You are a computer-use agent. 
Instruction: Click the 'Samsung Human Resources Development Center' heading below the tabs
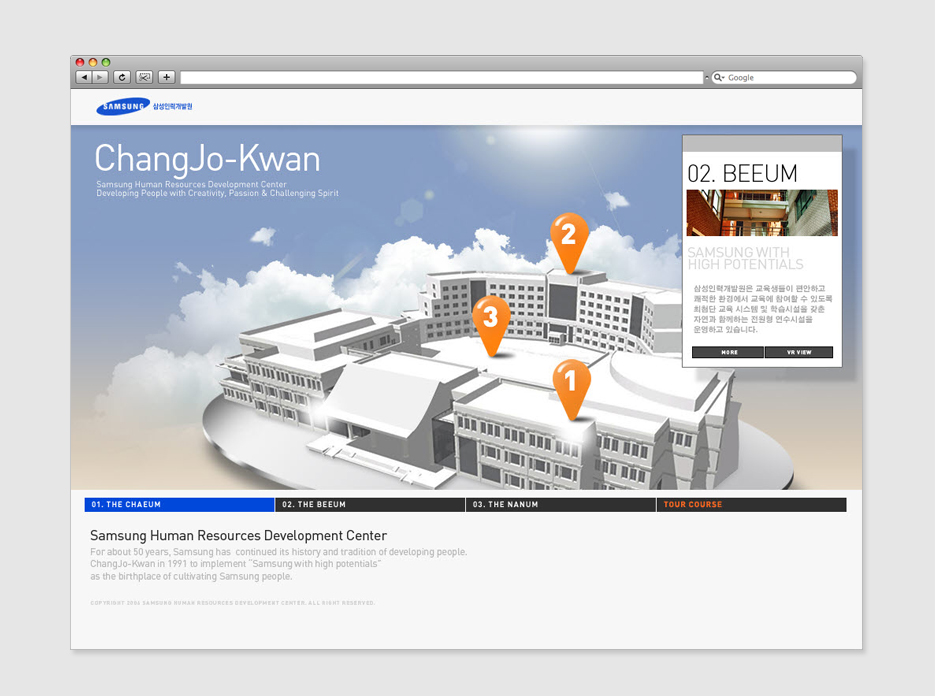[239, 536]
